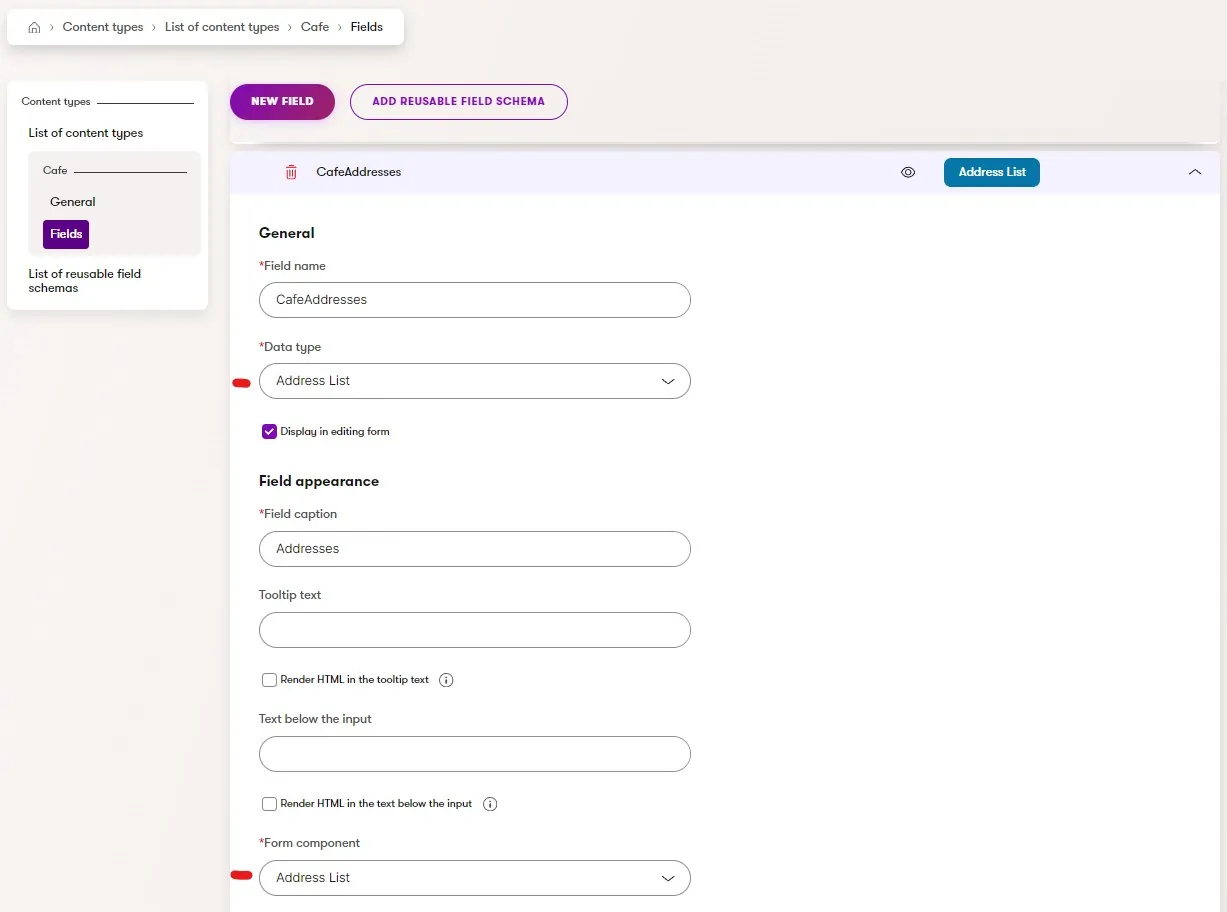
Task: Create a new field with NEW FIELD
Action: click(x=282, y=102)
